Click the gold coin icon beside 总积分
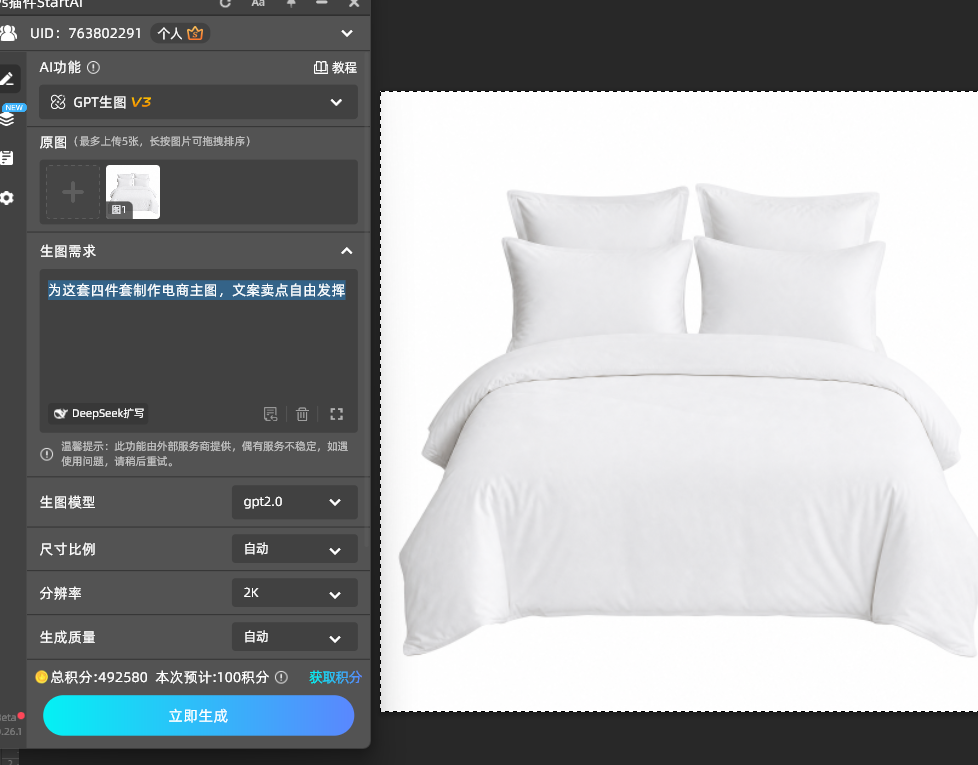Screen dimensions: 978x765 pyautogui.click(x=42, y=677)
